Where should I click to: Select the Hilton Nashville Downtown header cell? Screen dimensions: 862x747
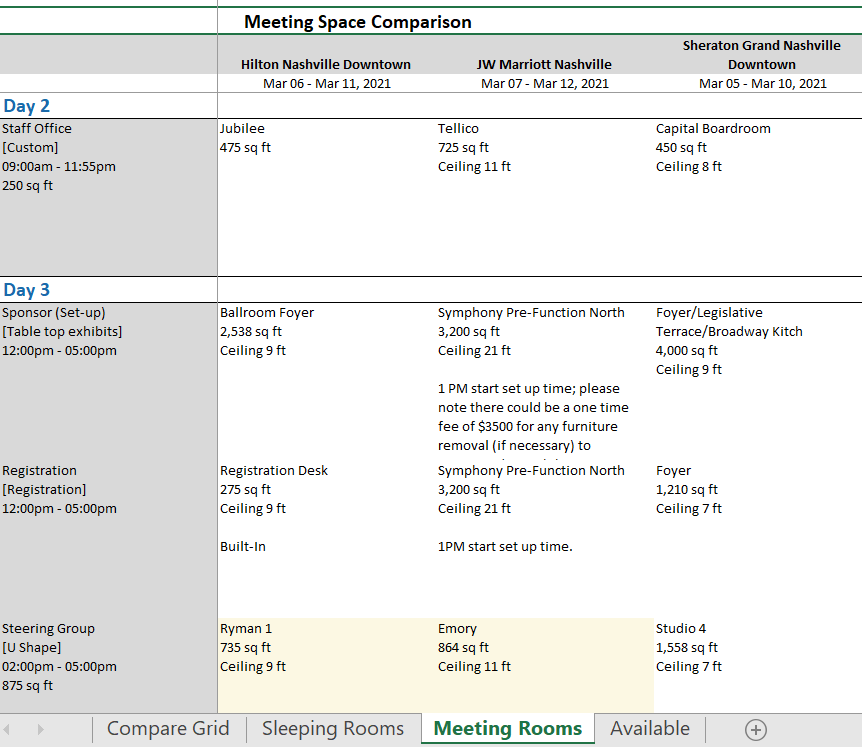[x=325, y=64]
